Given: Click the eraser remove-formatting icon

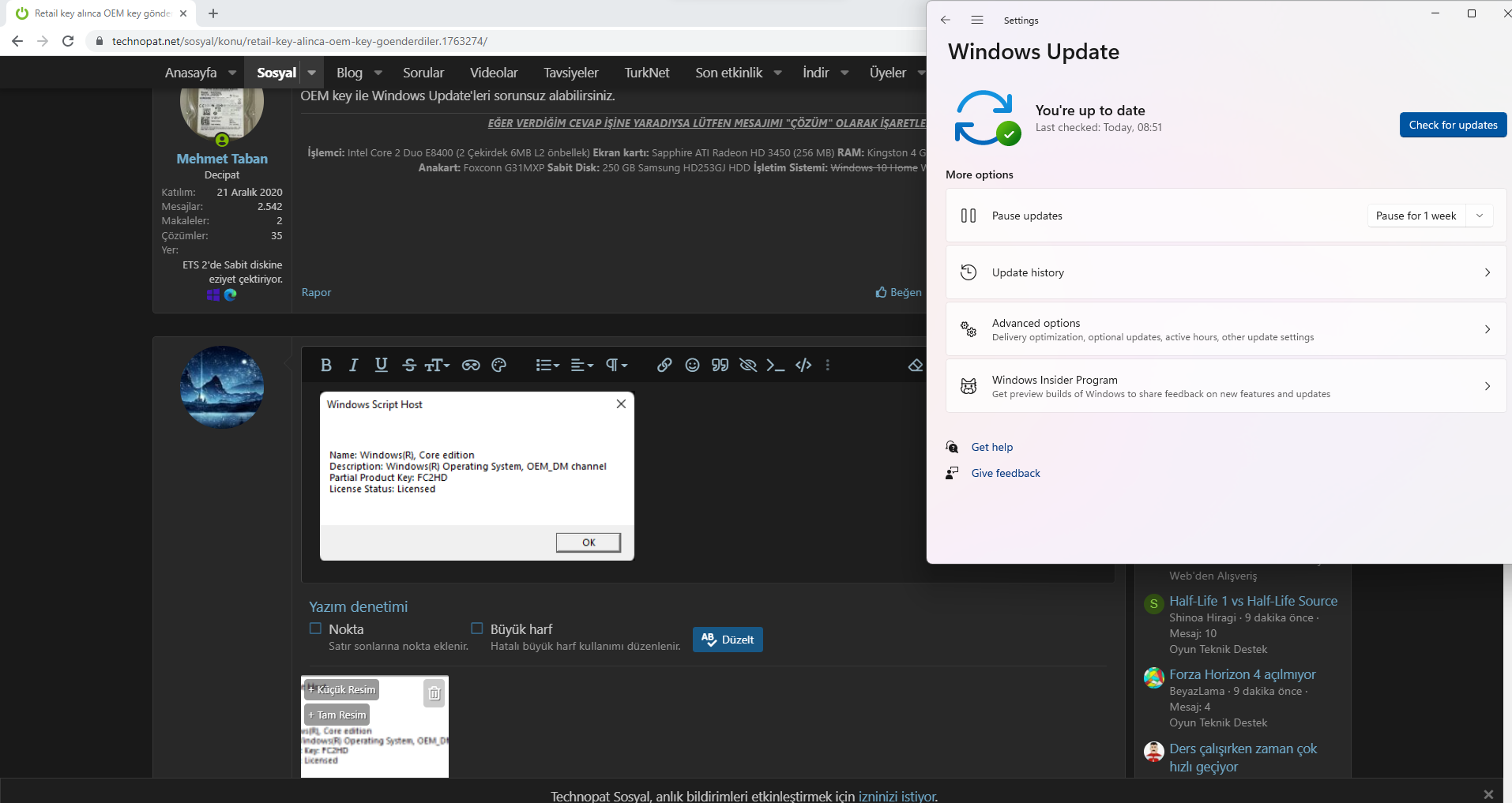Looking at the screenshot, I should [x=915, y=365].
